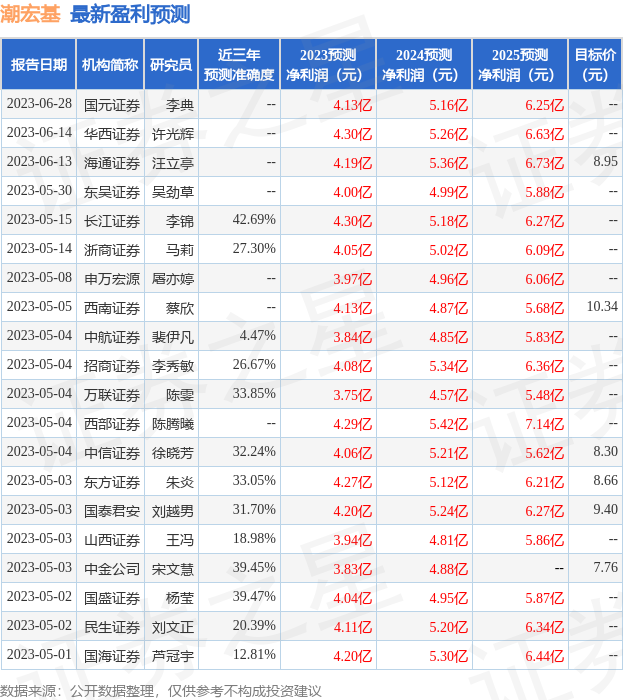Click 国盛证券 institution cell
The image size is (623, 700).
(112, 598)
